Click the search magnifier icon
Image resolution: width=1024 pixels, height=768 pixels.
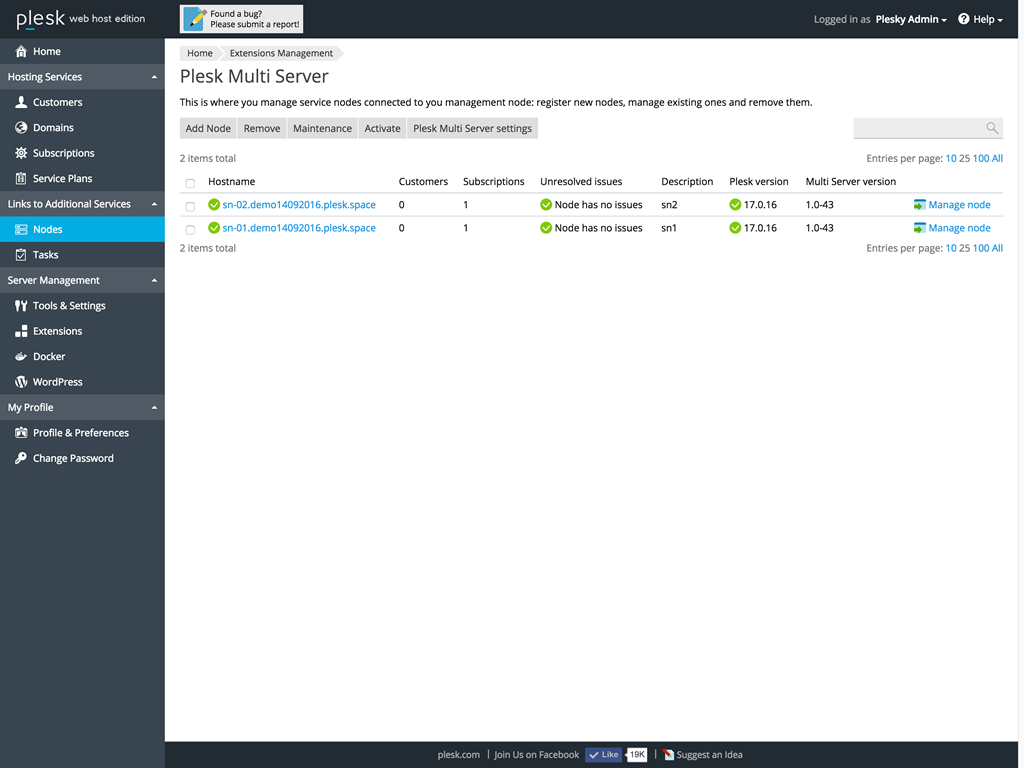[x=992, y=128]
